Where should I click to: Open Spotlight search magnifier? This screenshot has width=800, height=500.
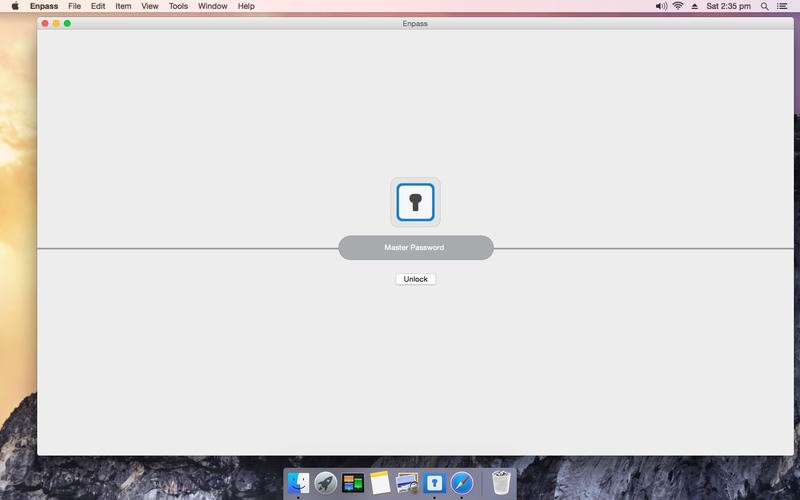pyautogui.click(x=763, y=6)
